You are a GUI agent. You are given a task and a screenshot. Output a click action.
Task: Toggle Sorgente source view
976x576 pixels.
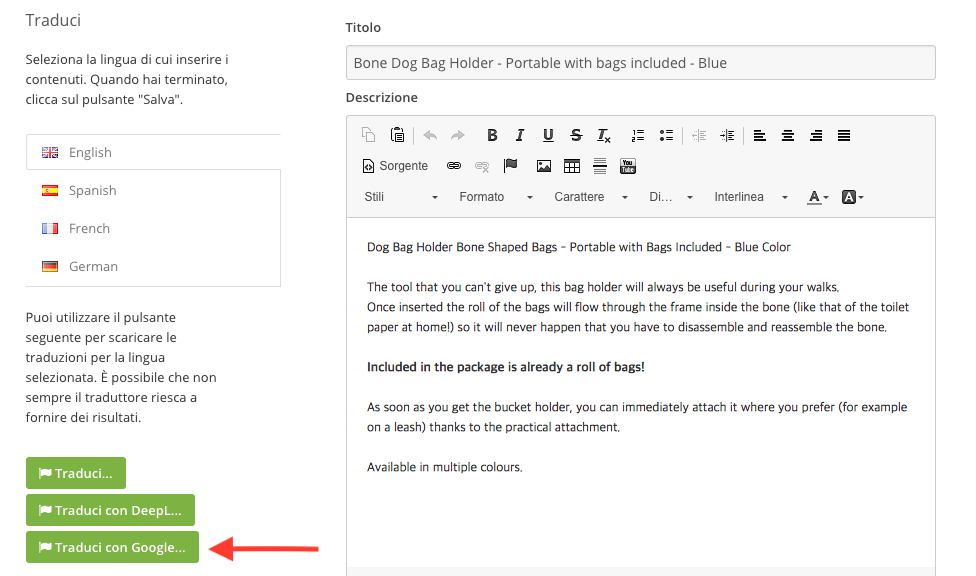click(395, 166)
